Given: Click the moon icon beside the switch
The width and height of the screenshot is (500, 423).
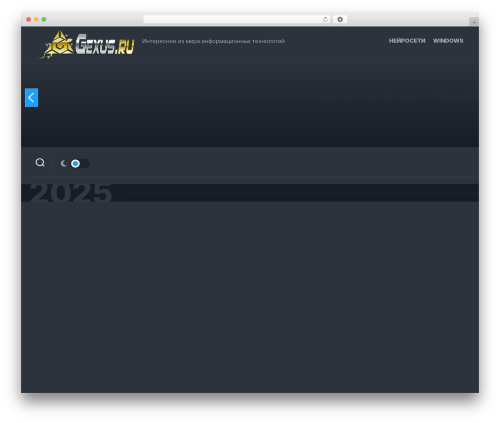Looking at the screenshot, I should click(63, 163).
